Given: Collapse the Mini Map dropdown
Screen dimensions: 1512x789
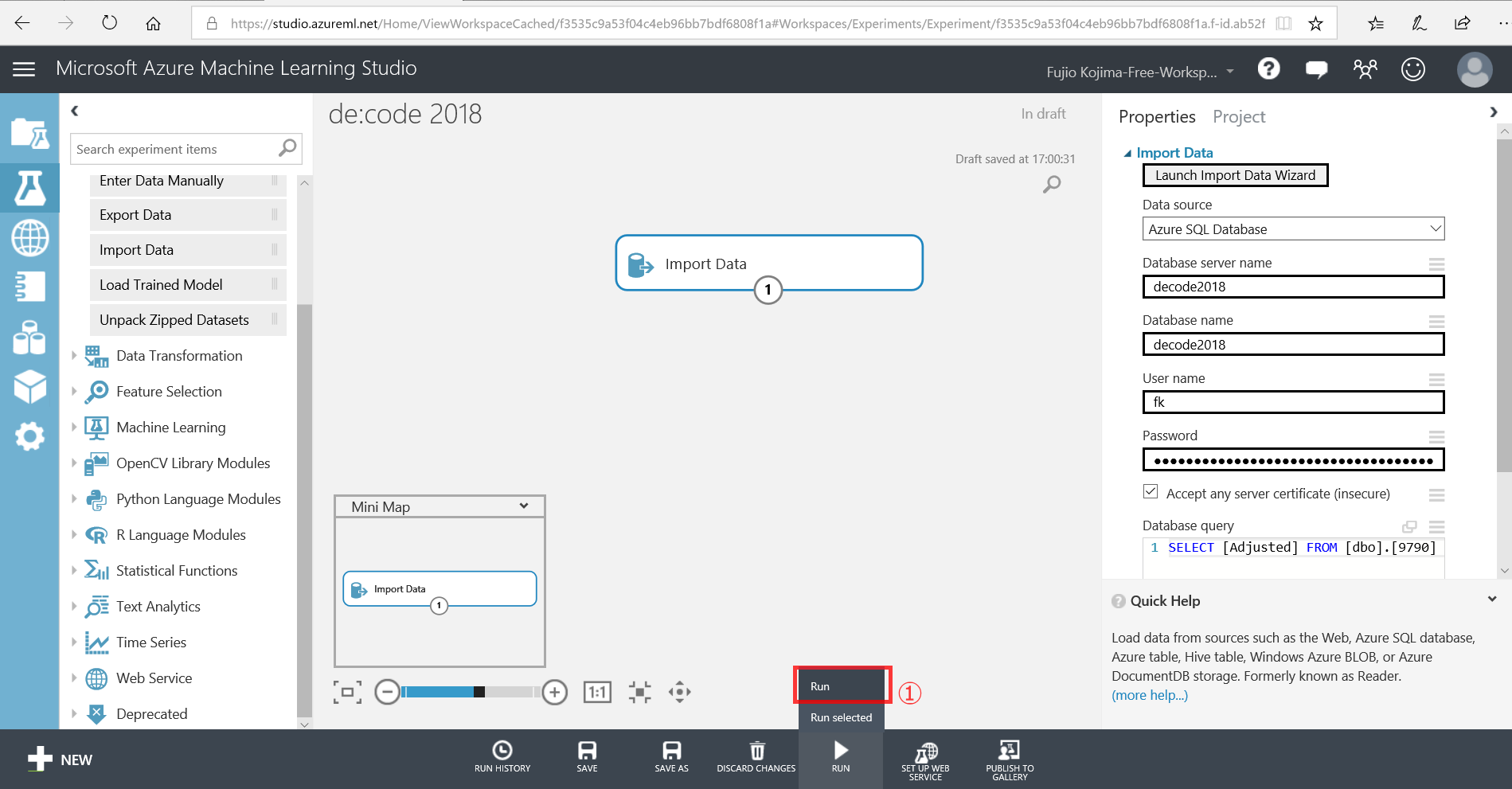Looking at the screenshot, I should [x=524, y=506].
